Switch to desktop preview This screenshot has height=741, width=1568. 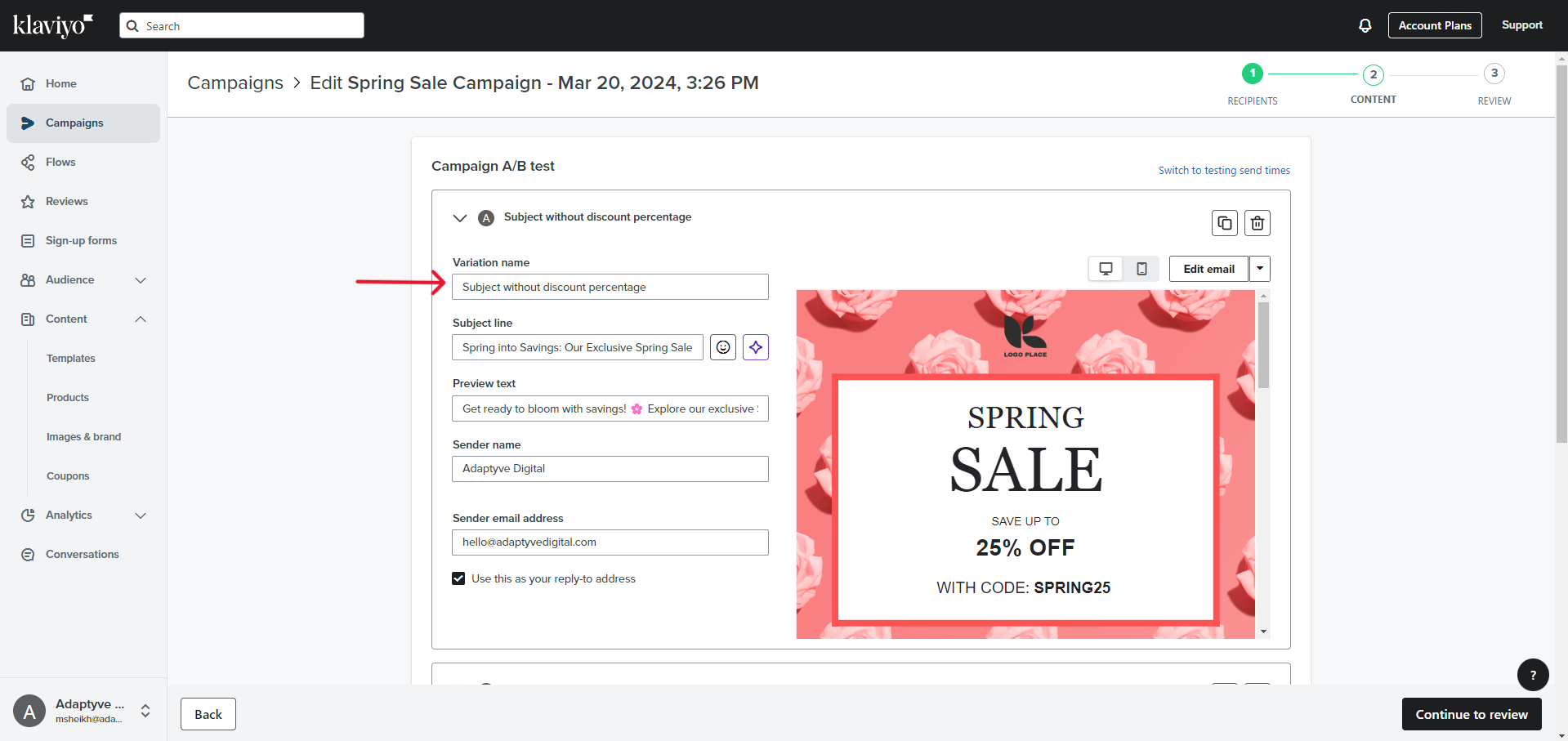[1106, 269]
